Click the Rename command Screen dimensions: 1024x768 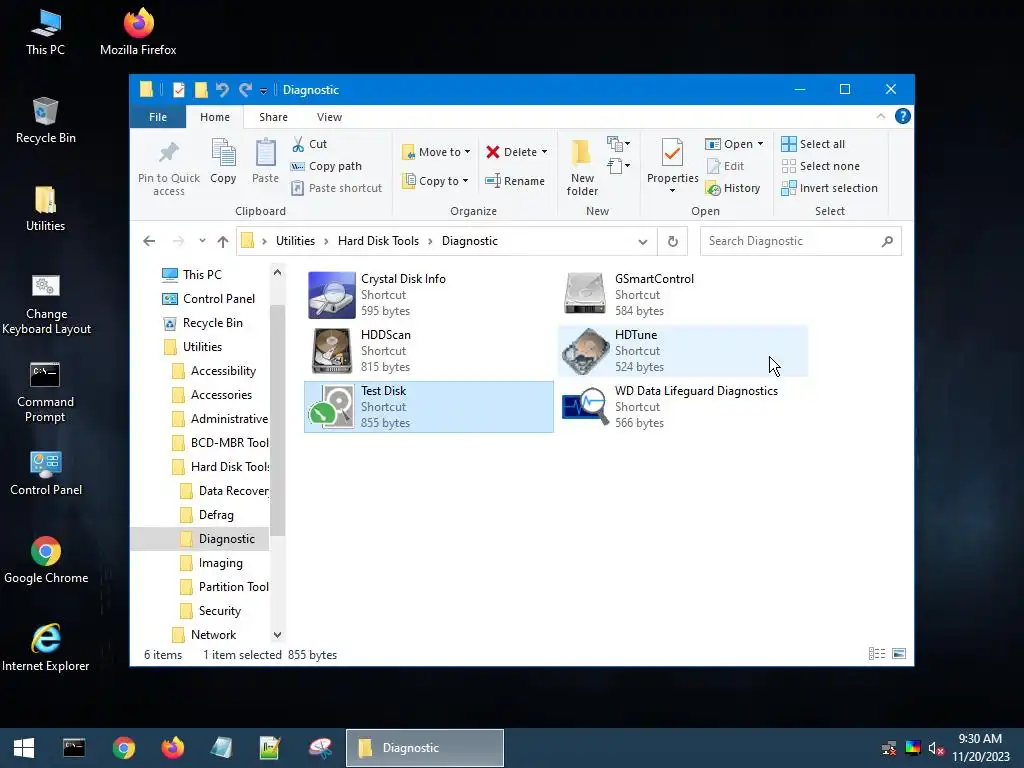point(515,181)
